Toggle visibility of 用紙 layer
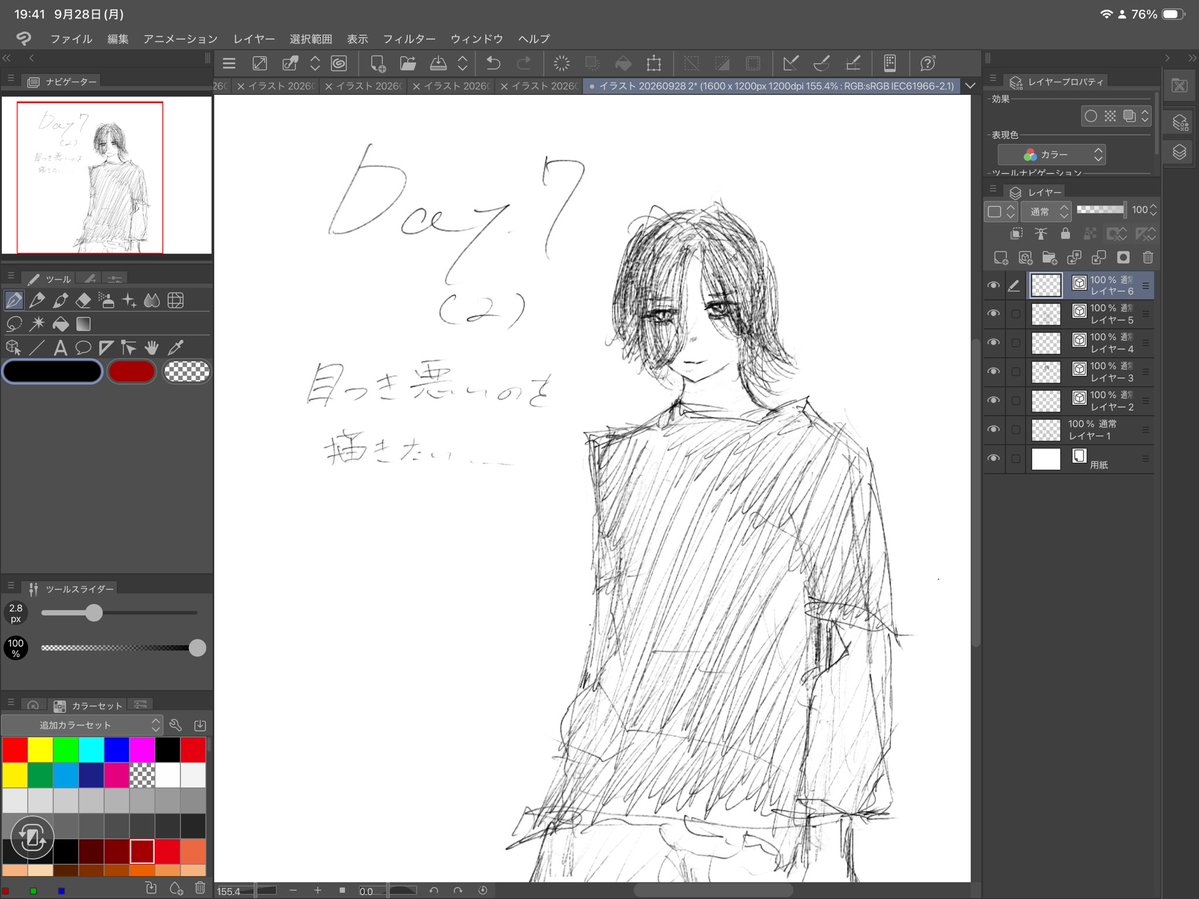This screenshot has height=899, width=1199. pos(993,459)
